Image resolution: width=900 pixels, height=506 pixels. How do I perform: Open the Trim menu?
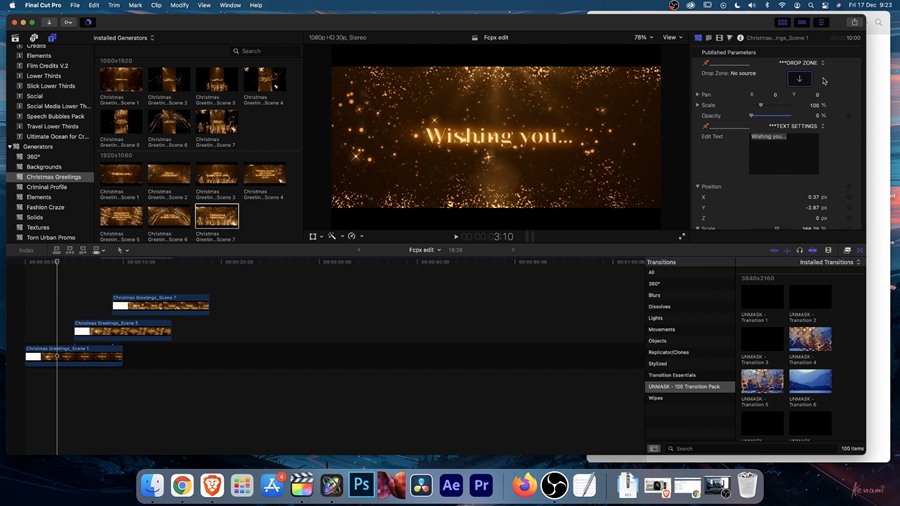(114, 5)
